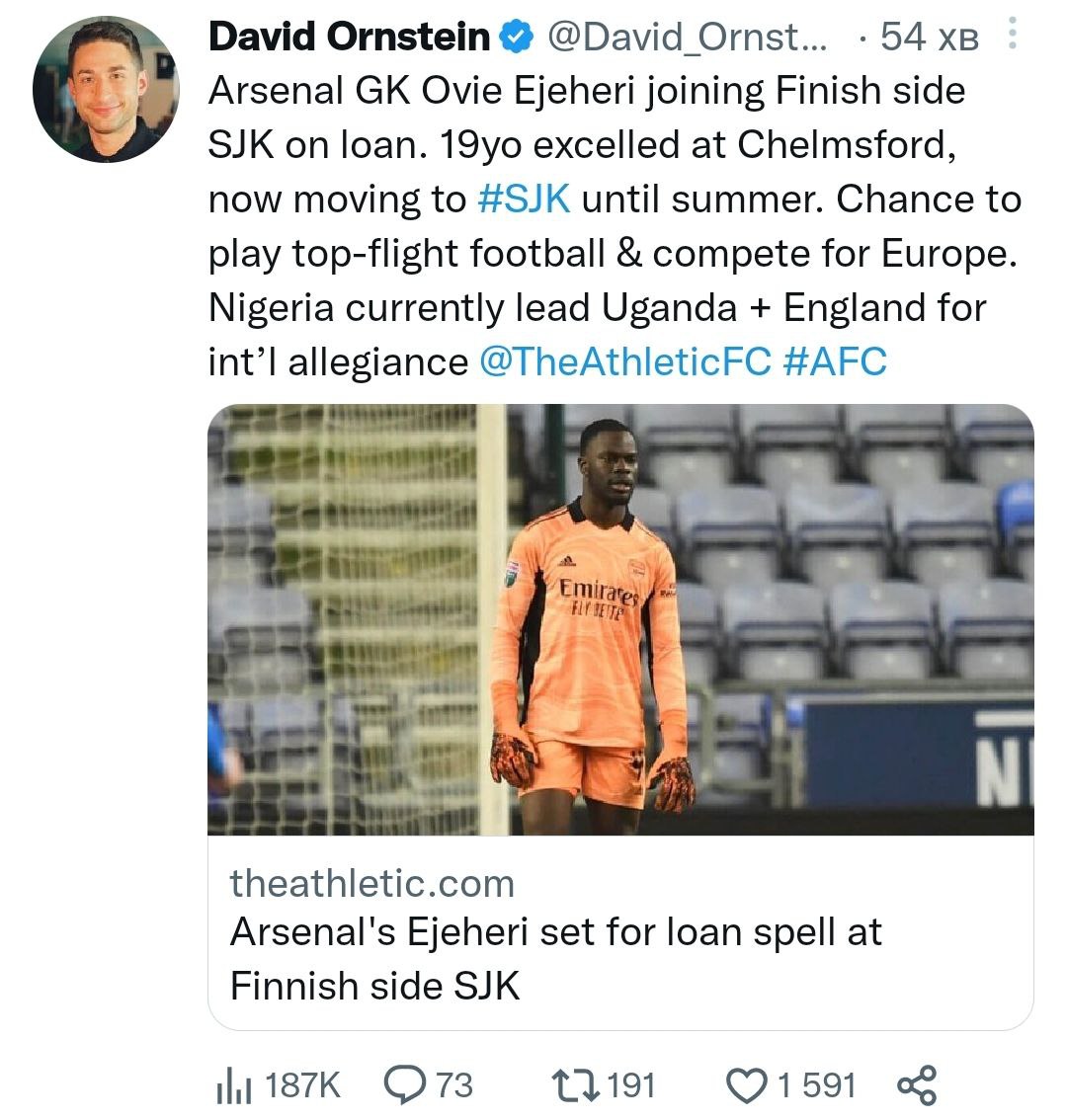Click the retweet arrows icon

[575, 1085]
